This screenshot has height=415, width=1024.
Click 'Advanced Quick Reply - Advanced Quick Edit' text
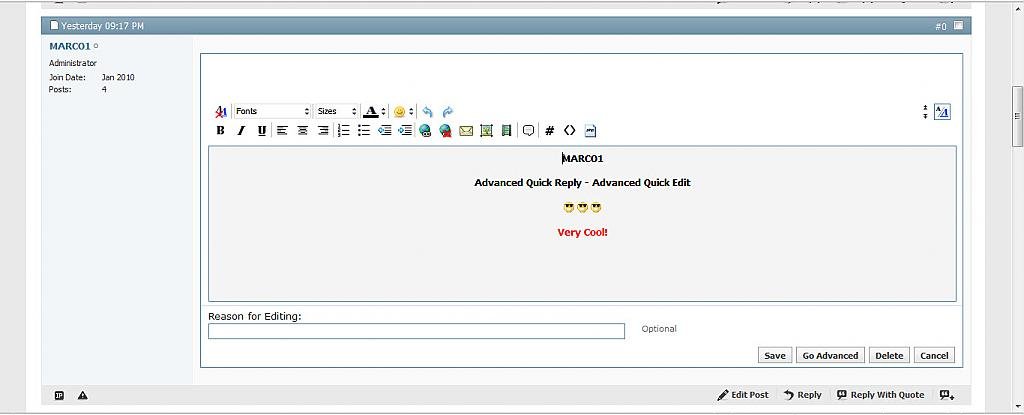click(x=583, y=182)
